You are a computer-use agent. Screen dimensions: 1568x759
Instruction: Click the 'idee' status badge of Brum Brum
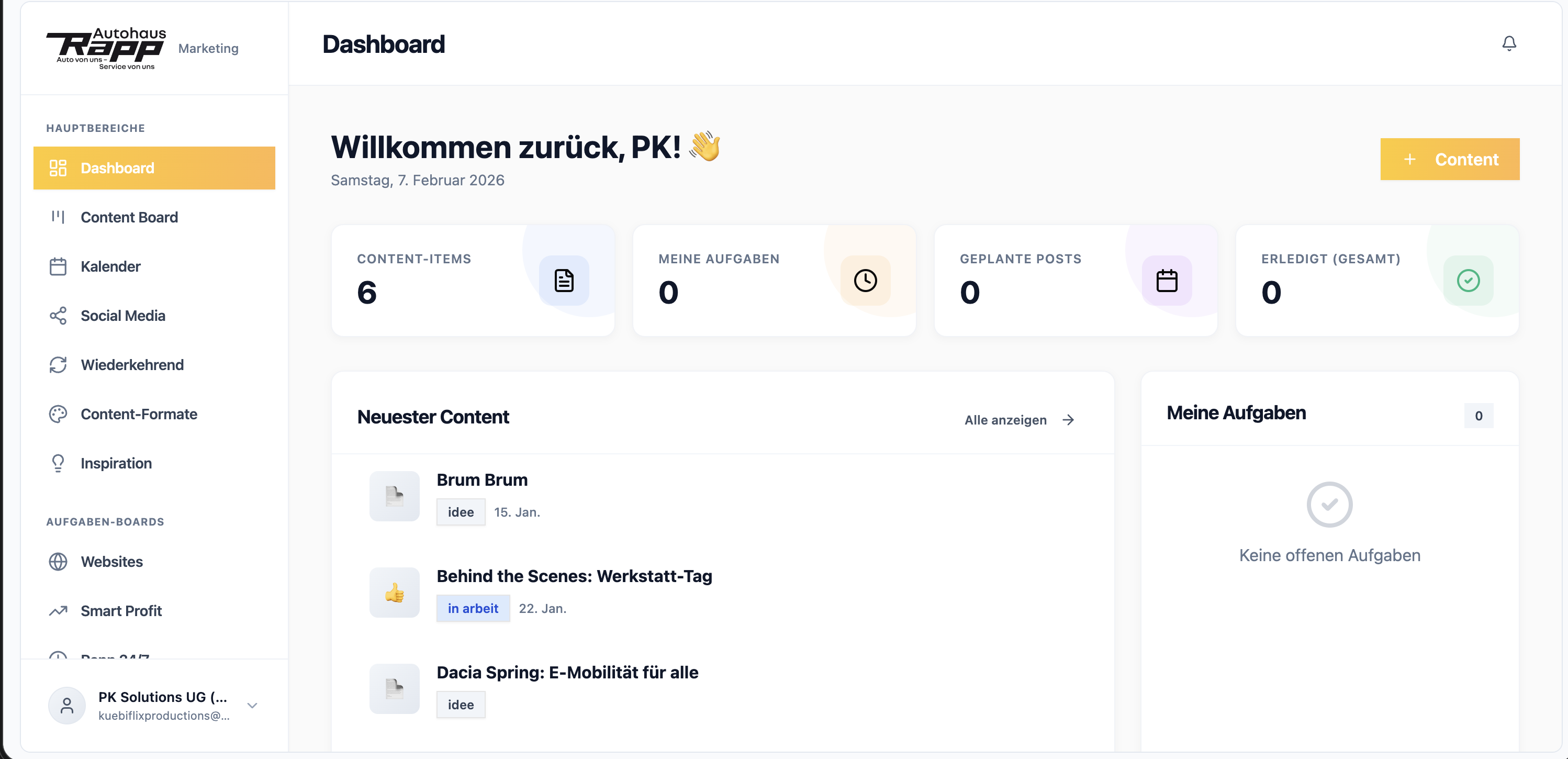[460, 512]
